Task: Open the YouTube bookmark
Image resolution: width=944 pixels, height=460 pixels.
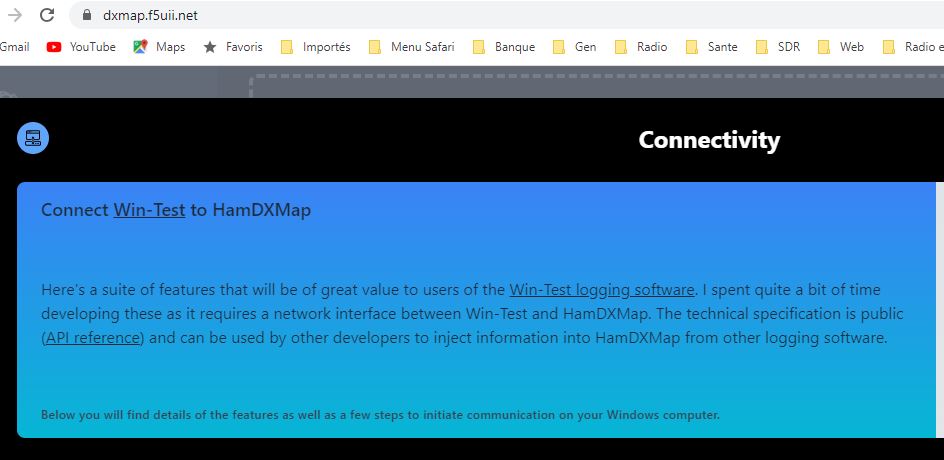Action: pos(81,46)
